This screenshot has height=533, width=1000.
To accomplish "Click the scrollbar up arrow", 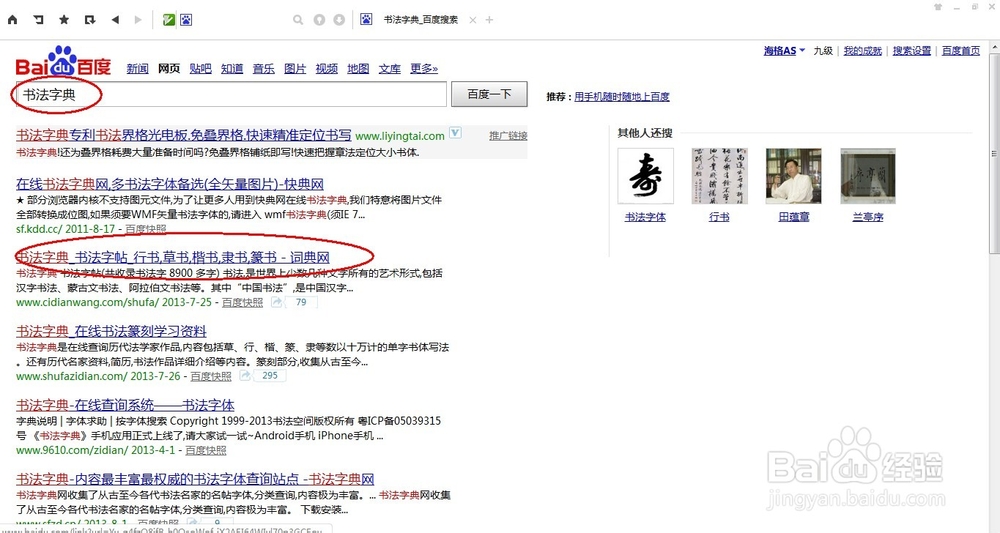I will point(994,47).
